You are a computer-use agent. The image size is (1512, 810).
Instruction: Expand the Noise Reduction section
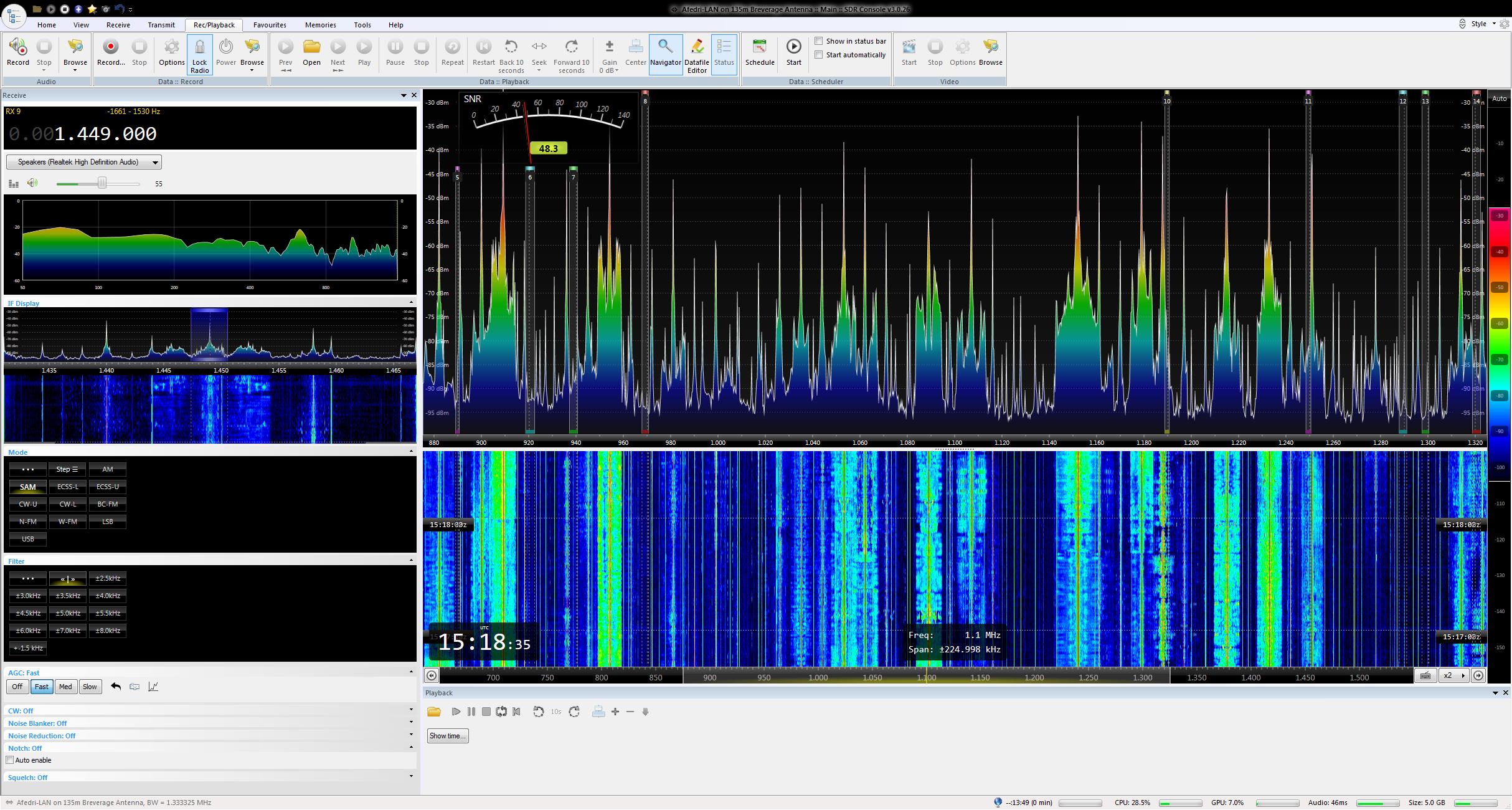click(x=410, y=735)
